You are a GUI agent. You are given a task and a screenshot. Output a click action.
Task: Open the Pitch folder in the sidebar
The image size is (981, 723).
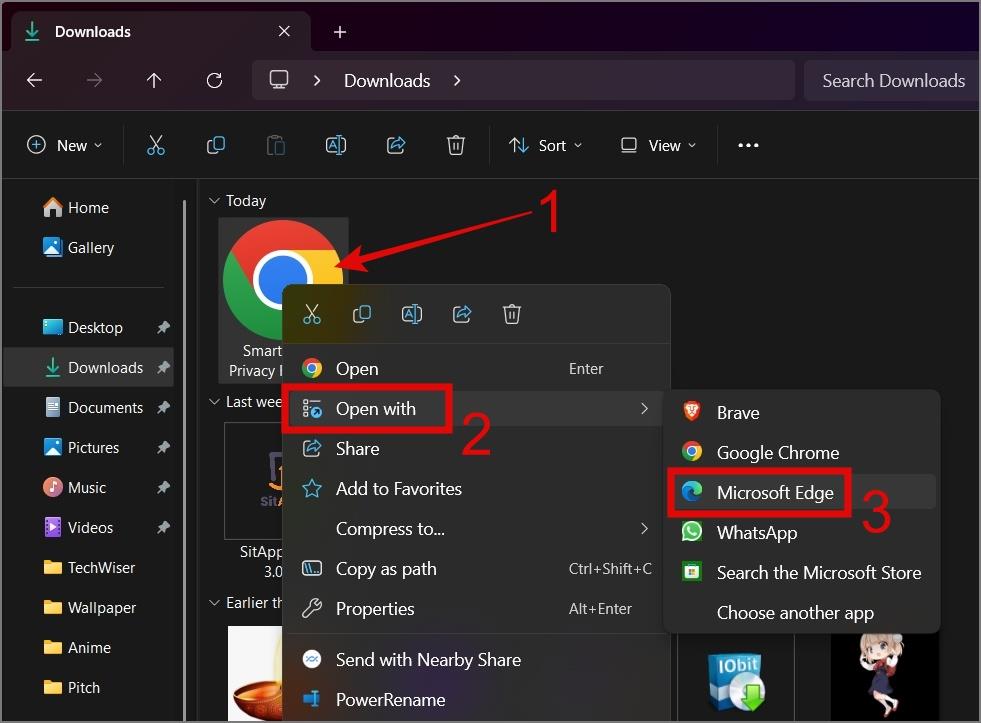click(89, 687)
